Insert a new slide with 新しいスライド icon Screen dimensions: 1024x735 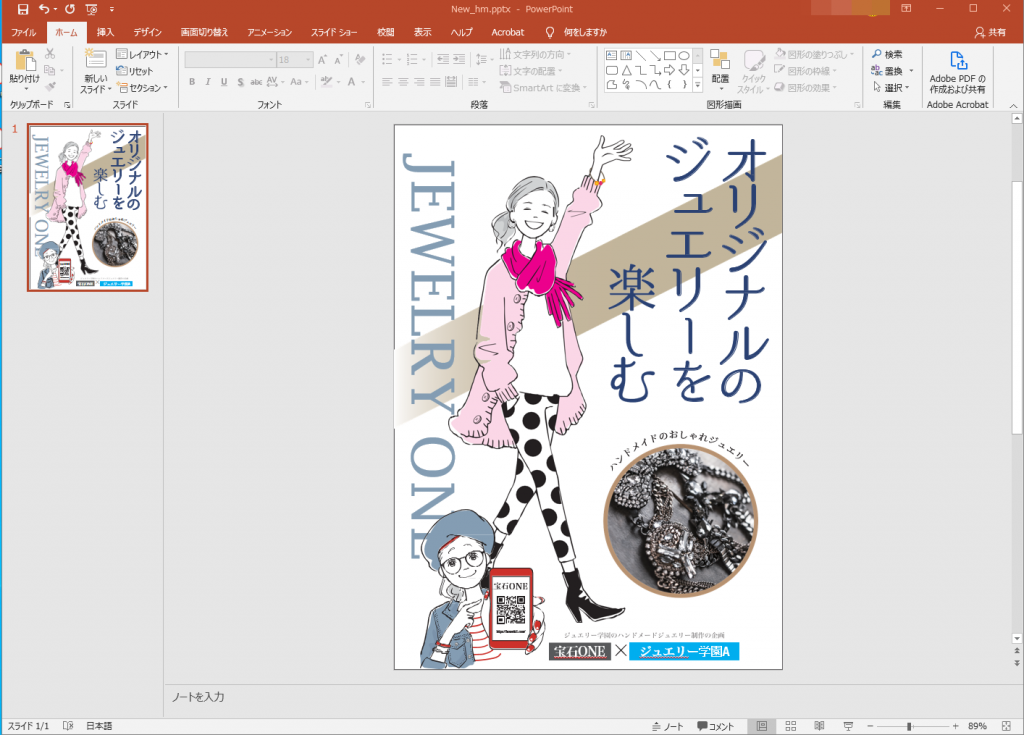click(x=96, y=62)
